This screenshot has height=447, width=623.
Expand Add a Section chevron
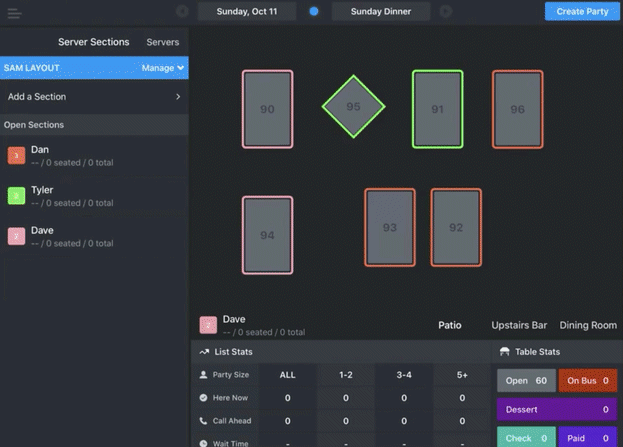click(x=178, y=97)
